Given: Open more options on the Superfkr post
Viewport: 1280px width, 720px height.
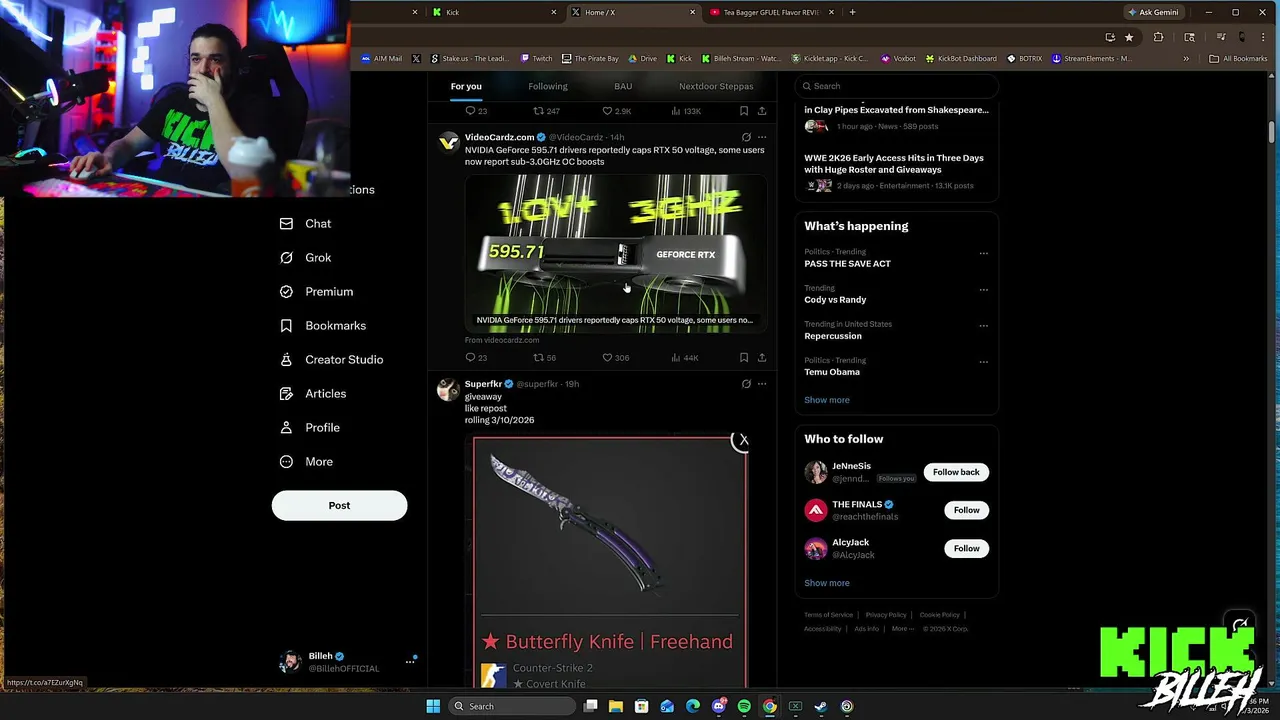Looking at the screenshot, I should point(762,384).
